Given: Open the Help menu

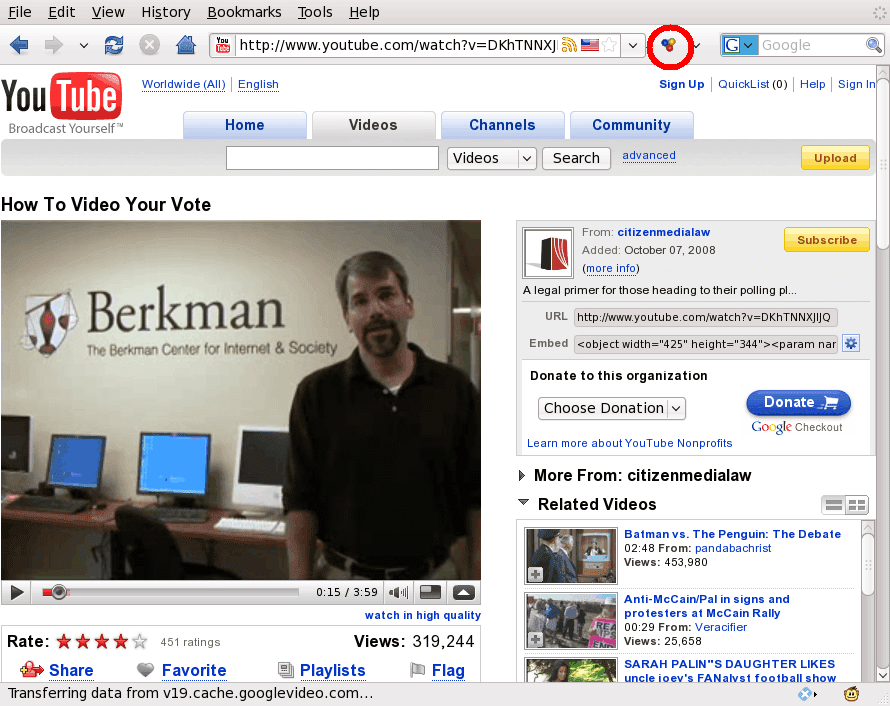Looking at the screenshot, I should [364, 12].
